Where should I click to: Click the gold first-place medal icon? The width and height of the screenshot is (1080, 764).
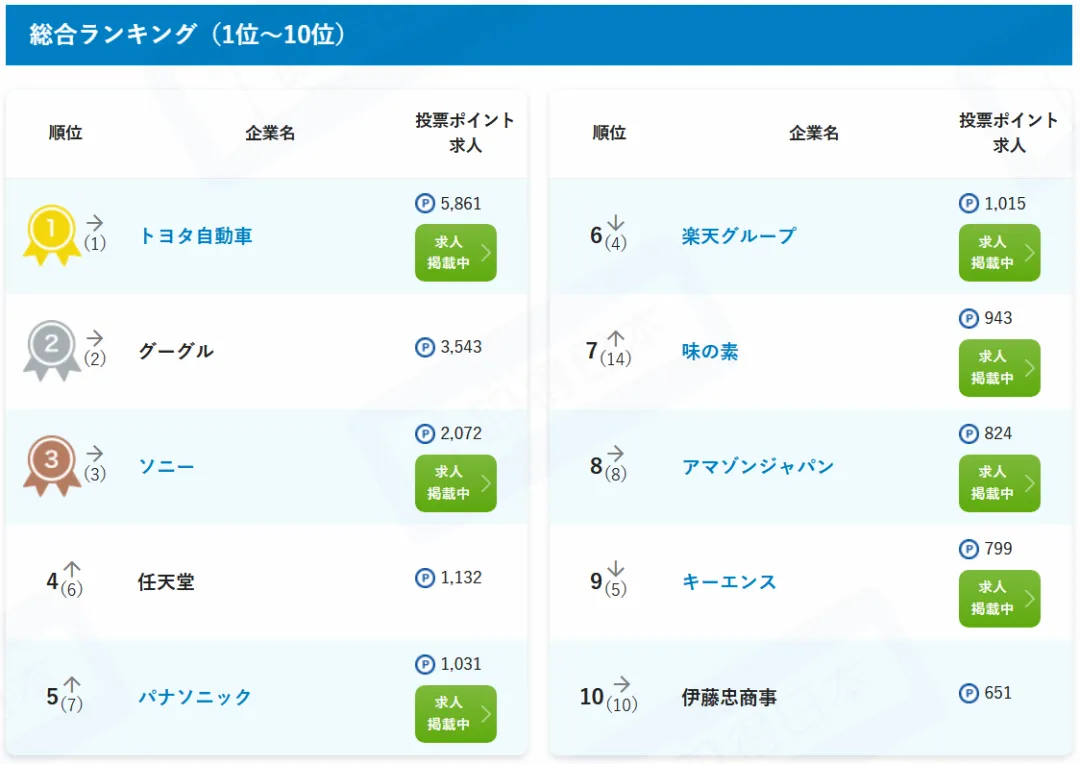pos(52,236)
